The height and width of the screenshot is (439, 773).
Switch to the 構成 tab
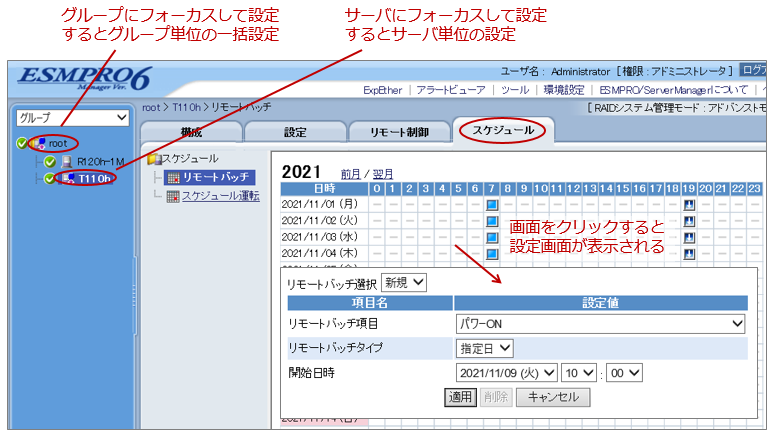tap(191, 132)
